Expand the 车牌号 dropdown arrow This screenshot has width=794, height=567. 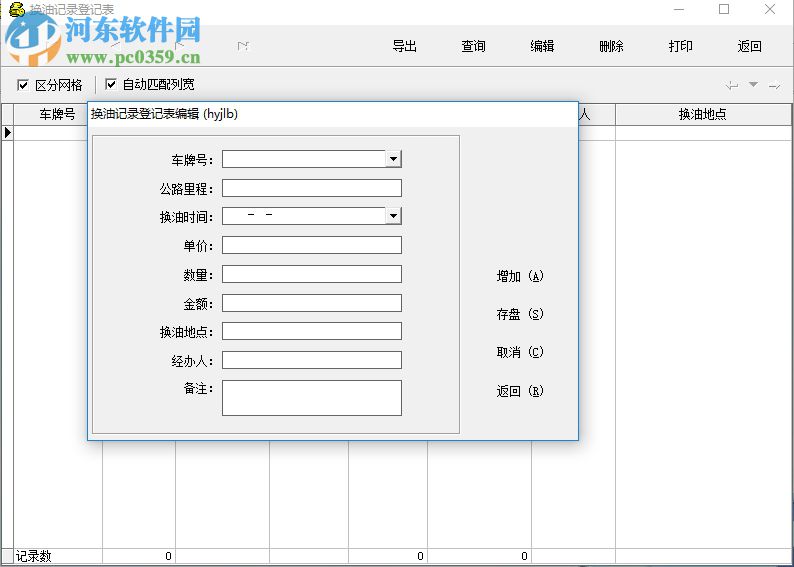(393, 159)
